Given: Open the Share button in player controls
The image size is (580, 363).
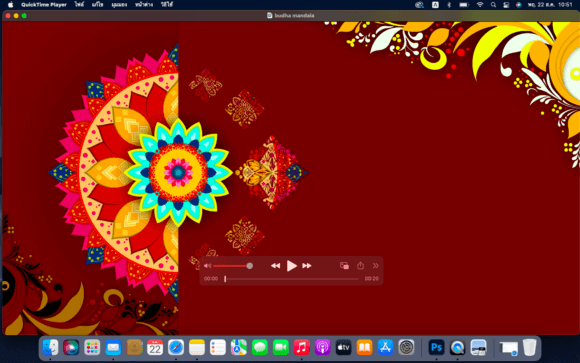Looking at the screenshot, I should pyautogui.click(x=360, y=265).
